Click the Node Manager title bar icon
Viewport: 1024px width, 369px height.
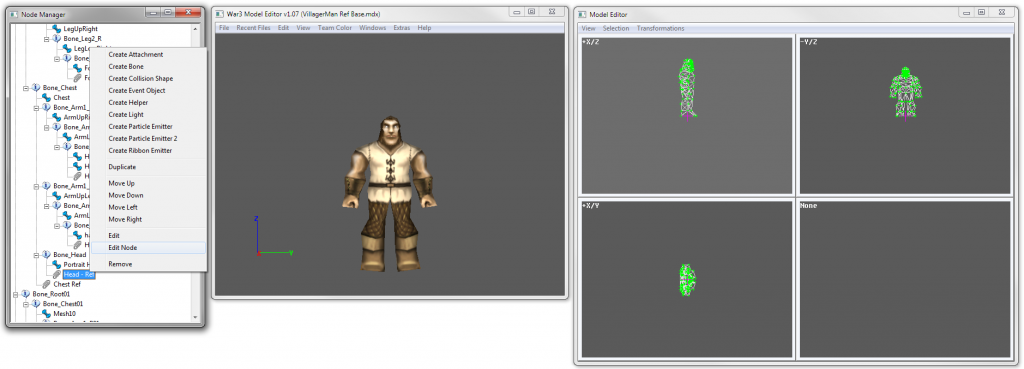pyautogui.click(x=14, y=13)
